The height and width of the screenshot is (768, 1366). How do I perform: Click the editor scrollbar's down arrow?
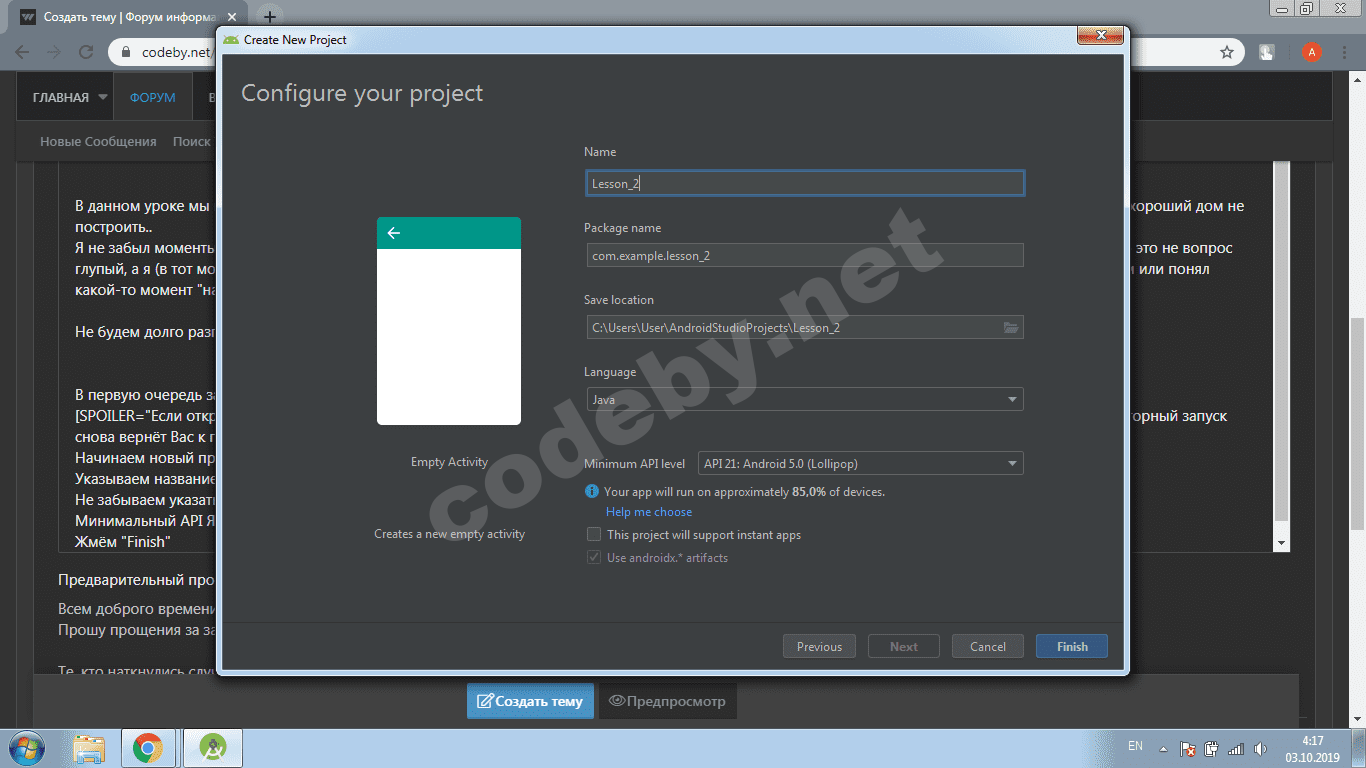(x=1280, y=543)
